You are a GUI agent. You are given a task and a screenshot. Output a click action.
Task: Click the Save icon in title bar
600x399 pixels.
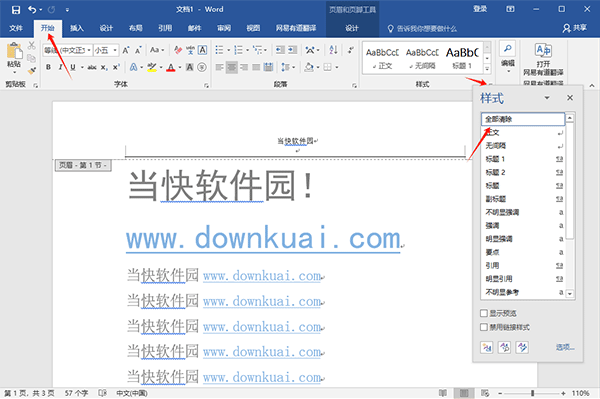pyautogui.click(x=16, y=10)
